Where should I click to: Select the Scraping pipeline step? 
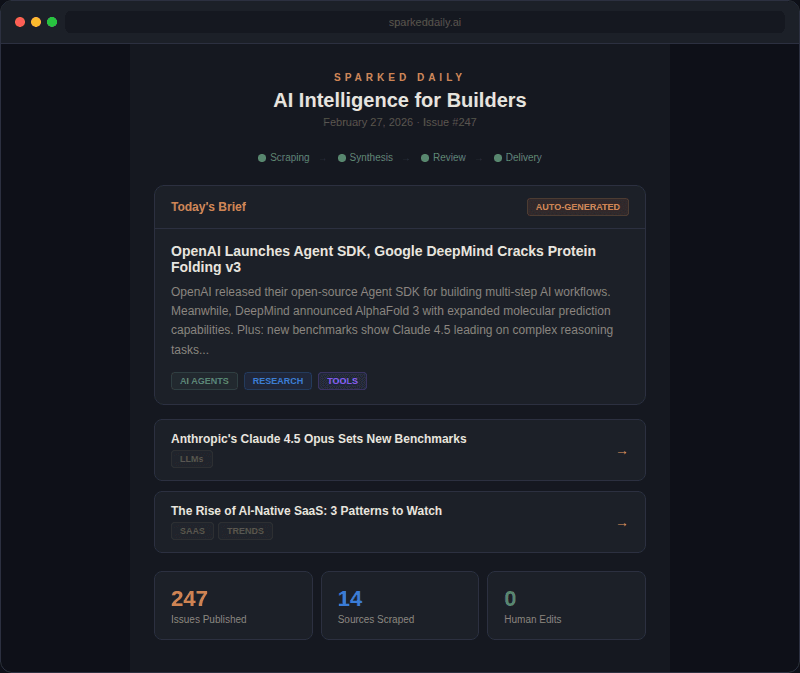[x=284, y=158]
